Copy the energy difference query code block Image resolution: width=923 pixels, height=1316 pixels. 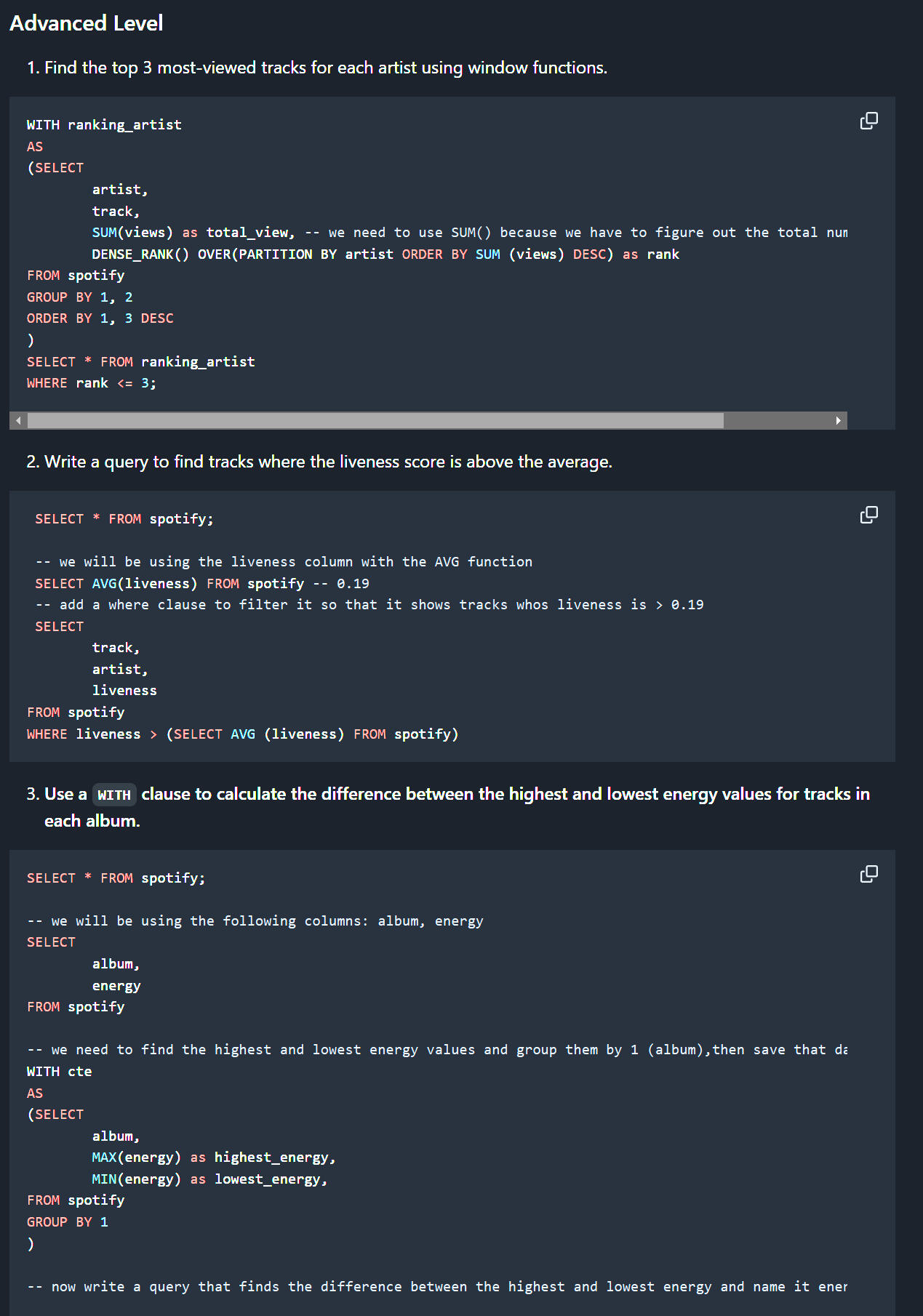click(x=868, y=874)
